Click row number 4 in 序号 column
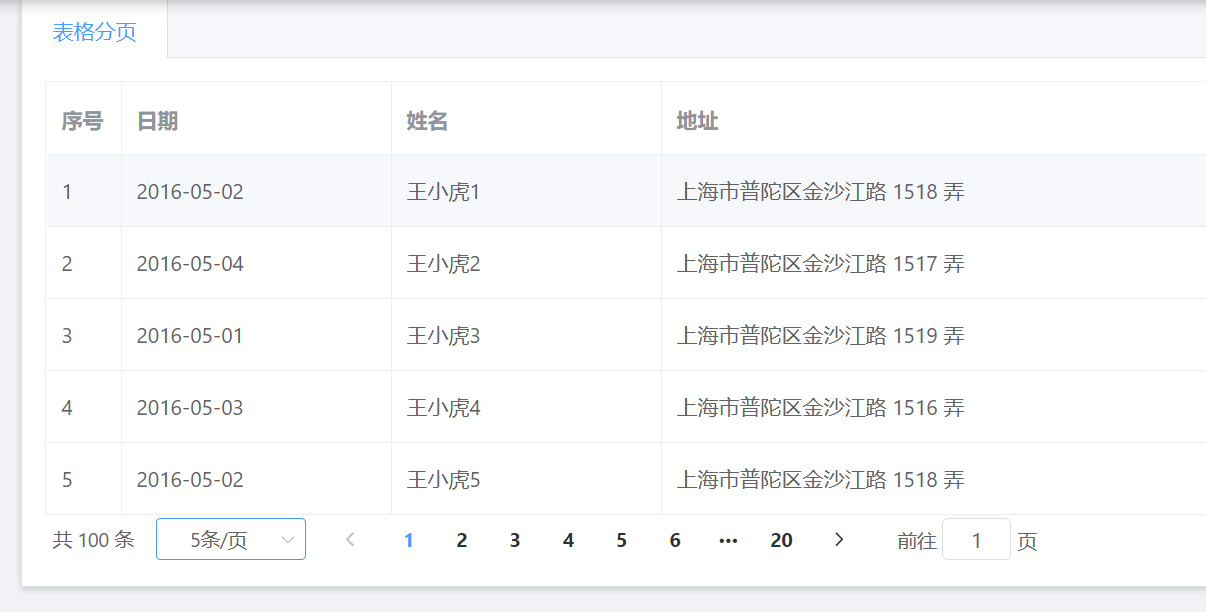The image size is (1206, 612). [x=67, y=407]
